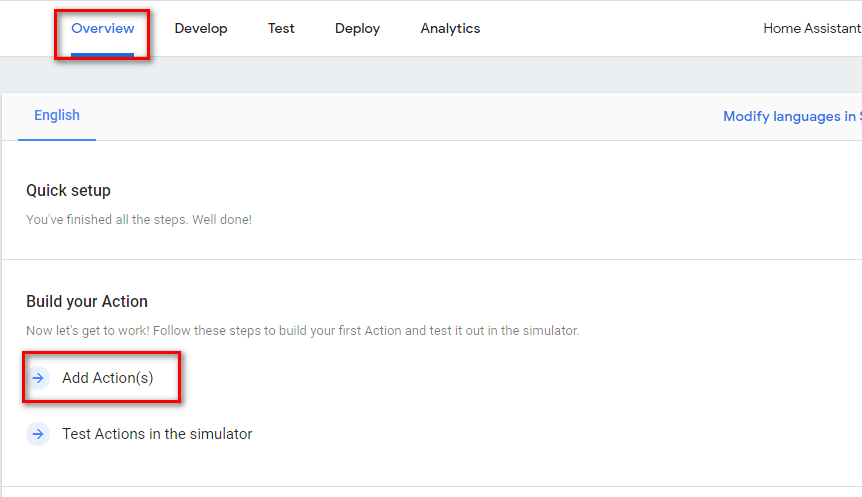Click the Home Assistant project name
The image size is (862, 497).
pos(811,28)
